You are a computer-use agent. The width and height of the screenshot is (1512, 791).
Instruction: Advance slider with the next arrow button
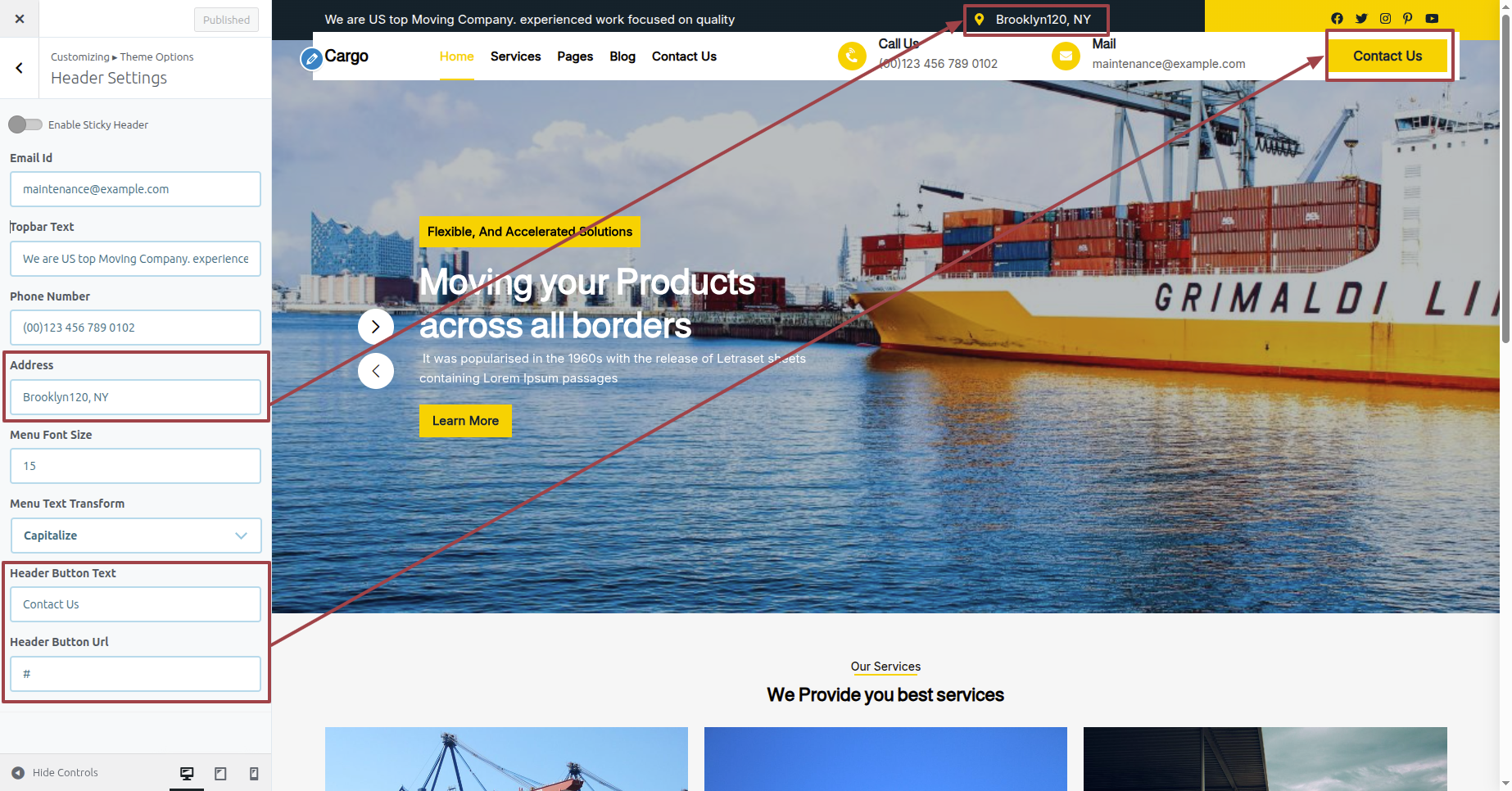376,327
